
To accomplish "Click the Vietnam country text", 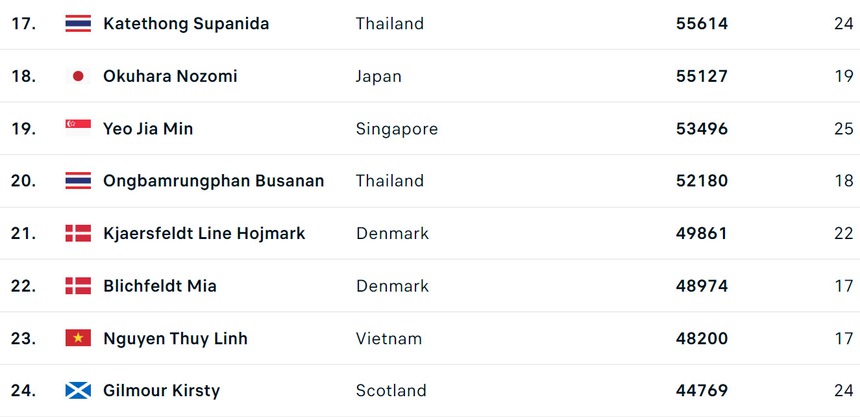I will coord(389,338).
